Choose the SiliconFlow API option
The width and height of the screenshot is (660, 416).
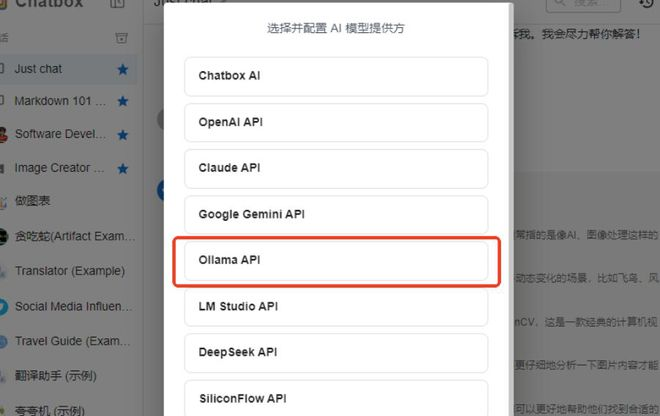coord(336,398)
